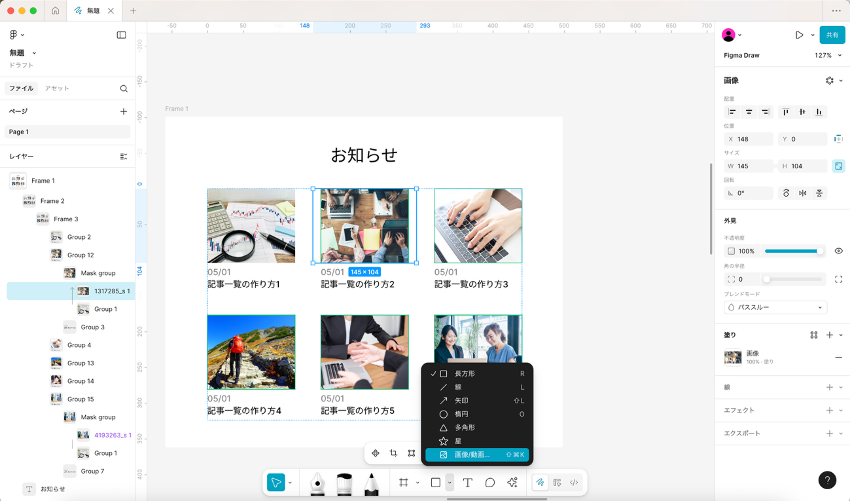Rotate selection 90 degrees
Screen dimensions: 850x502
click(x=786, y=193)
